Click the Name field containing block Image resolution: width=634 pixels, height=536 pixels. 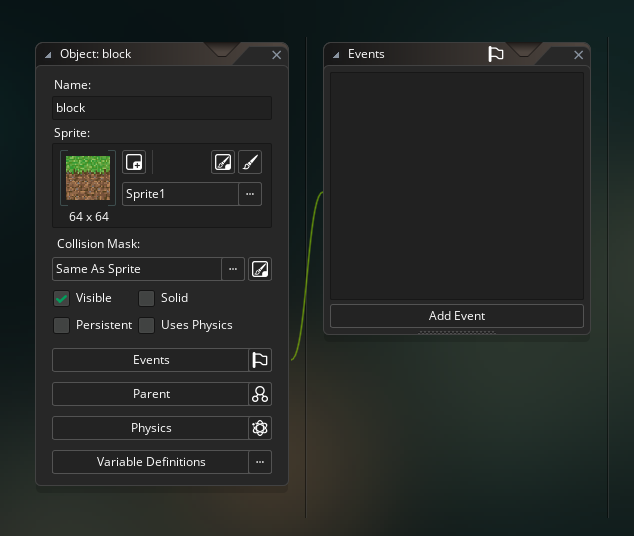162,108
